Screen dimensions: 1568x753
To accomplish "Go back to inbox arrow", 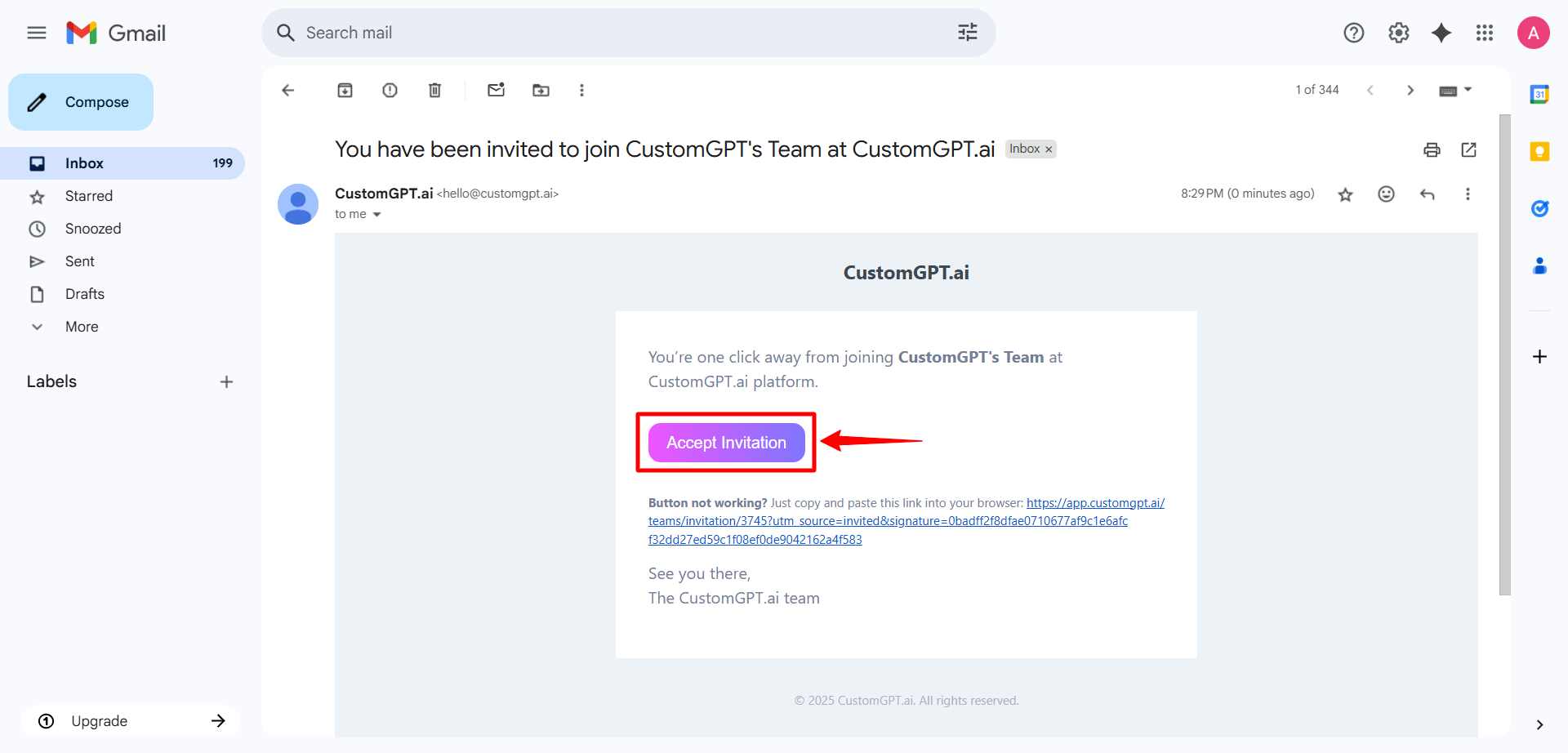I will click(287, 91).
